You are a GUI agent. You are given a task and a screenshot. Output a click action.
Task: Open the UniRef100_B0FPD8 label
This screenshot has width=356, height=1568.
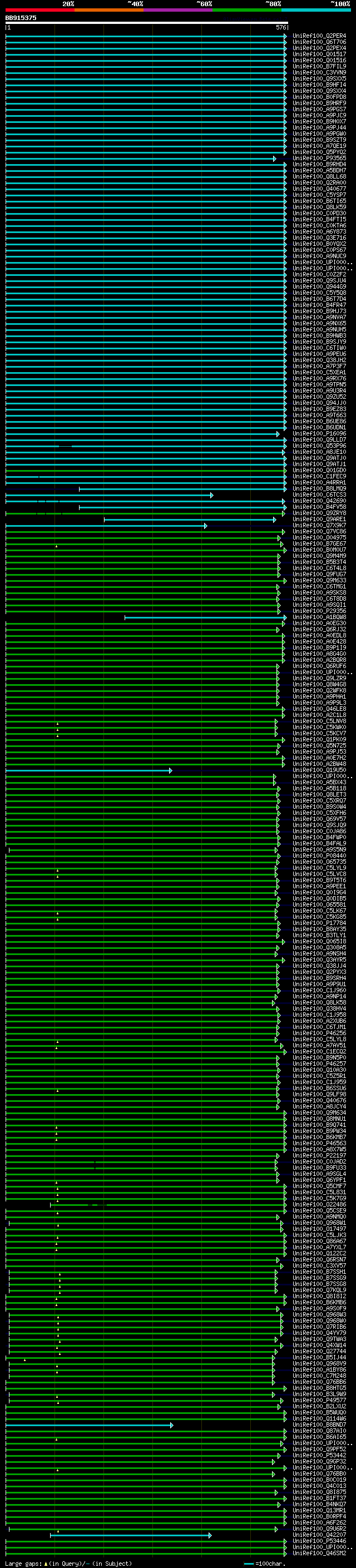pyautogui.click(x=319, y=97)
